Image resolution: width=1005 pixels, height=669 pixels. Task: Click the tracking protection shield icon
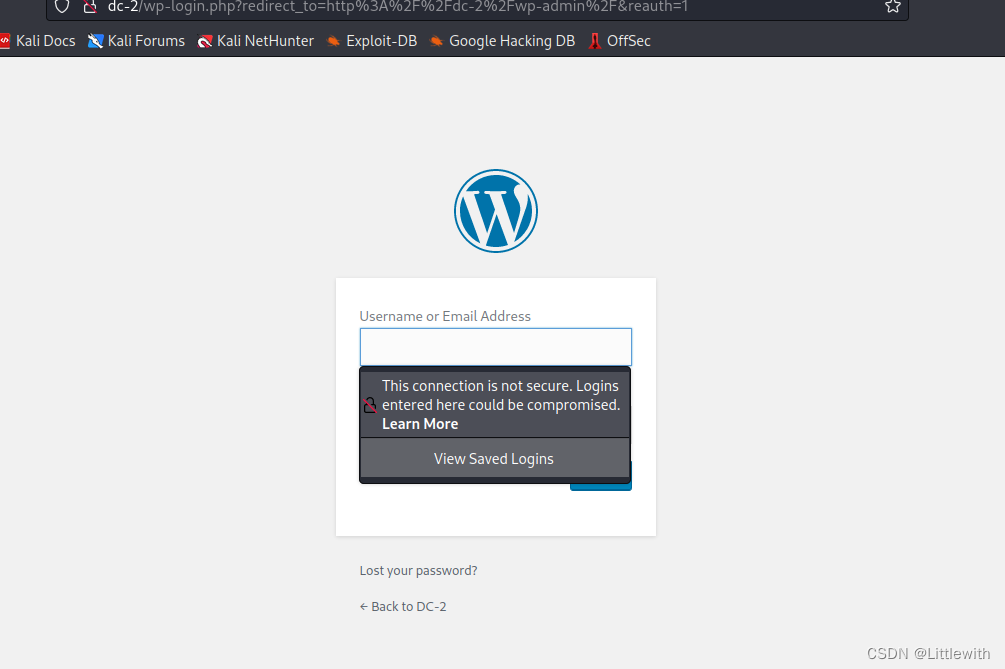61,8
